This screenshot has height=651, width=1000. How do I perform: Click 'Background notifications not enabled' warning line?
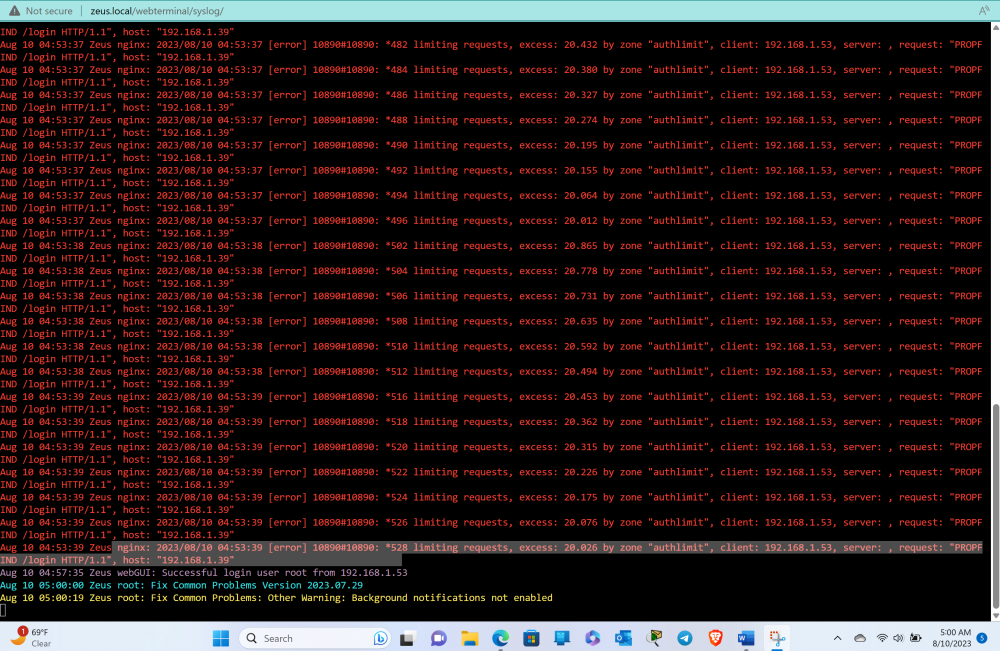276,598
